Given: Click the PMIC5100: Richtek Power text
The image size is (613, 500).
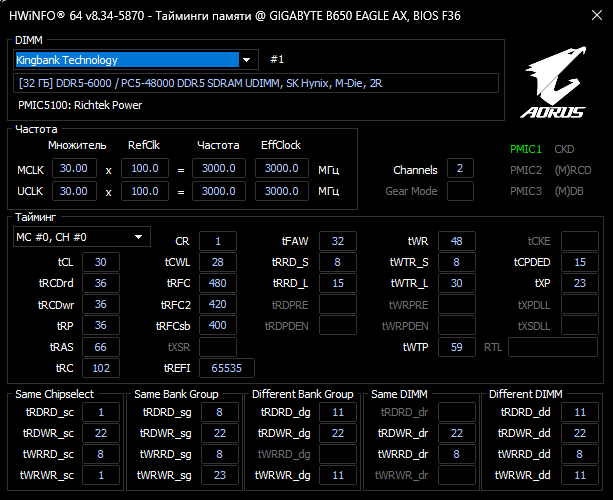Looking at the screenshot, I should [x=80, y=105].
